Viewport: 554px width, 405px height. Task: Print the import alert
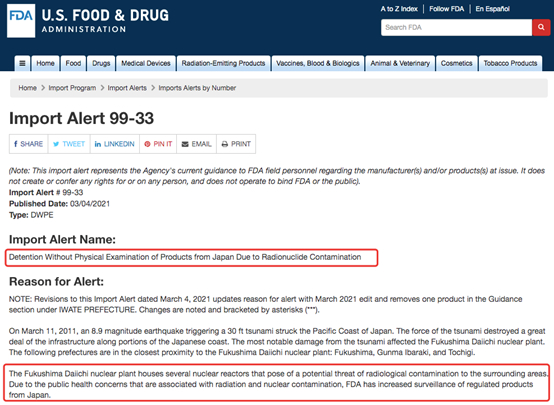click(236, 144)
